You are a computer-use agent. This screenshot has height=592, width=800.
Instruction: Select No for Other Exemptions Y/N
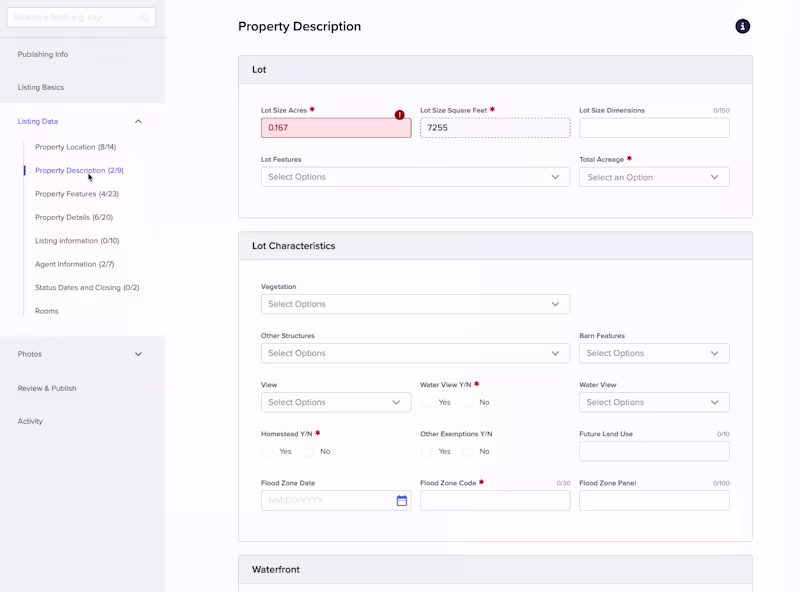pos(467,452)
